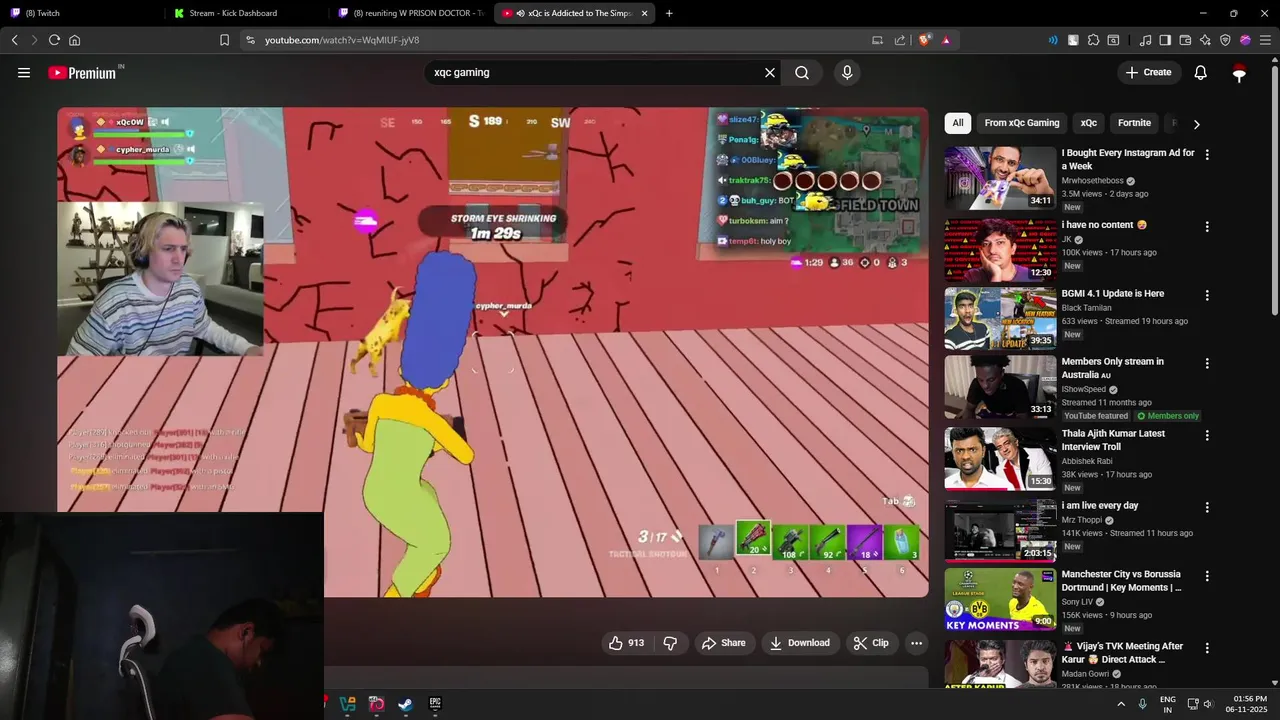Open the media playlist music note icon
Viewport: 1280px width, 720px height.
click(1145, 40)
